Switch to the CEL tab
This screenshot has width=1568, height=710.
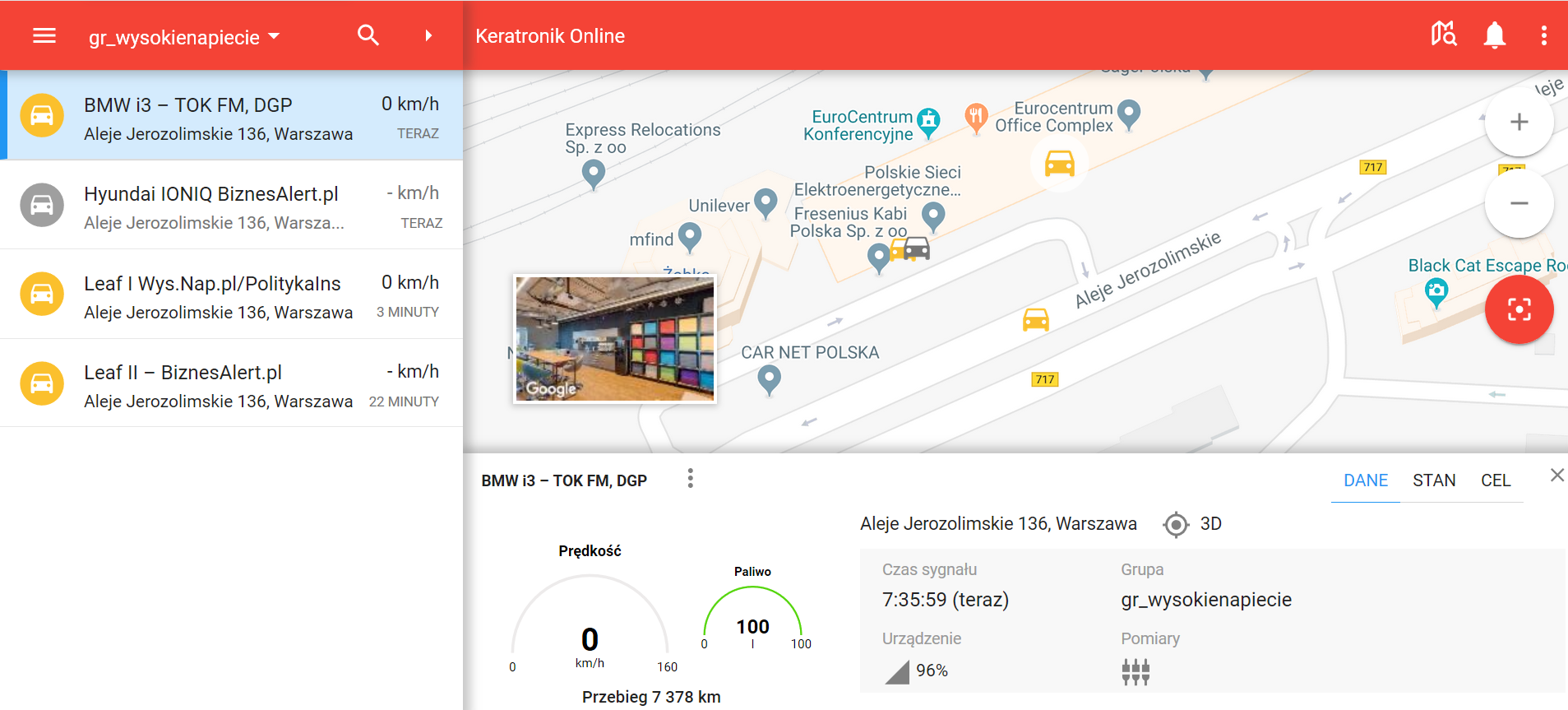(x=1496, y=480)
